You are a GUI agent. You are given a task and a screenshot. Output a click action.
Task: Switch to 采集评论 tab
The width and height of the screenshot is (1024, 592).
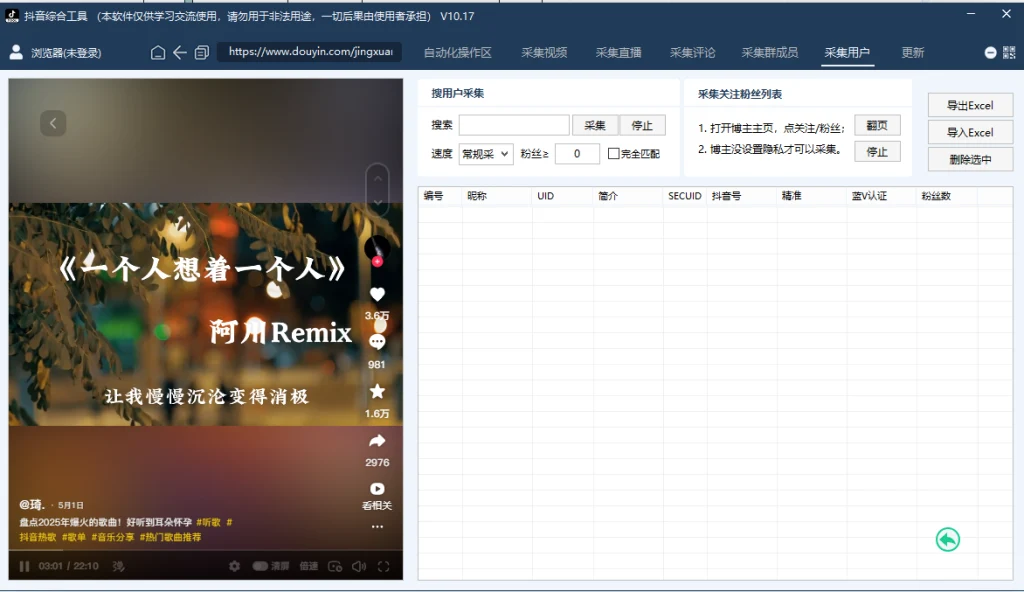[x=692, y=53]
